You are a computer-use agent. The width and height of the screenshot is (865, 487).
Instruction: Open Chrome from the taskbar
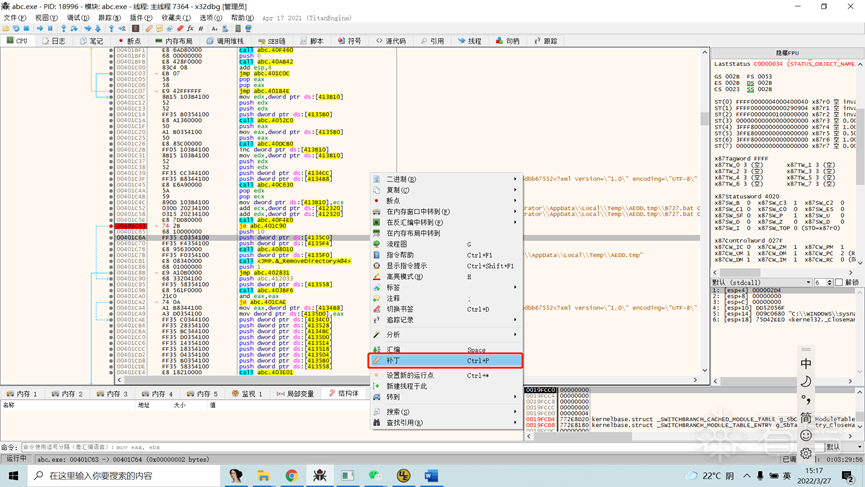(x=292, y=475)
